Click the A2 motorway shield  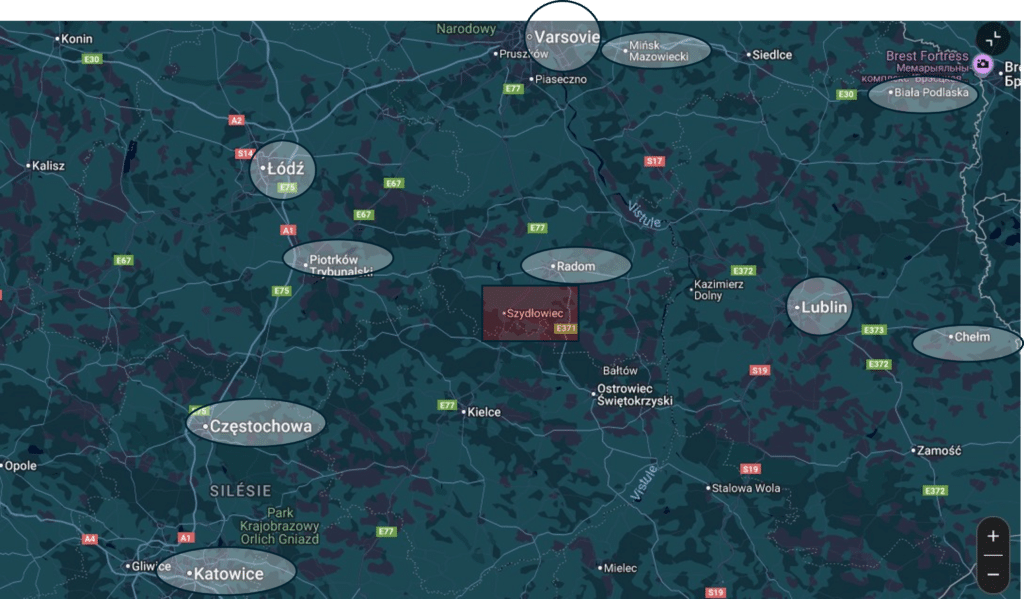tap(236, 120)
